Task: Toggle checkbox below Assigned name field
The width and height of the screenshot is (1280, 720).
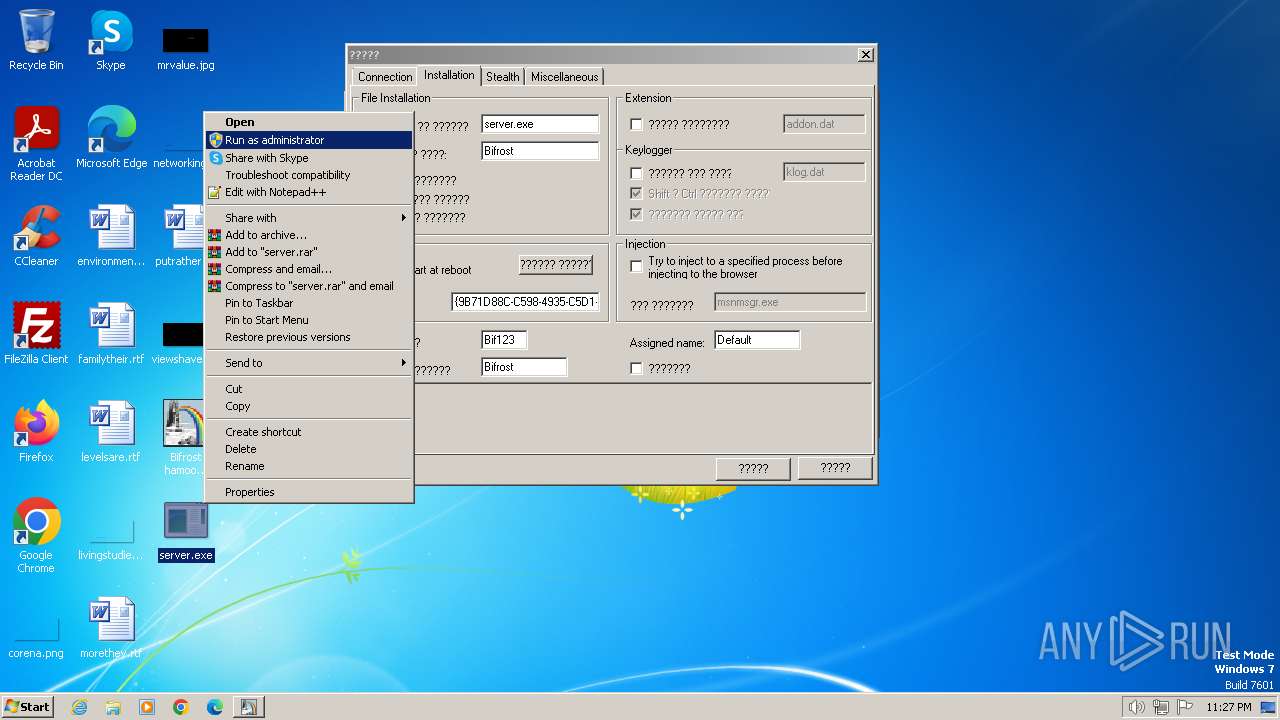Action: (636, 369)
